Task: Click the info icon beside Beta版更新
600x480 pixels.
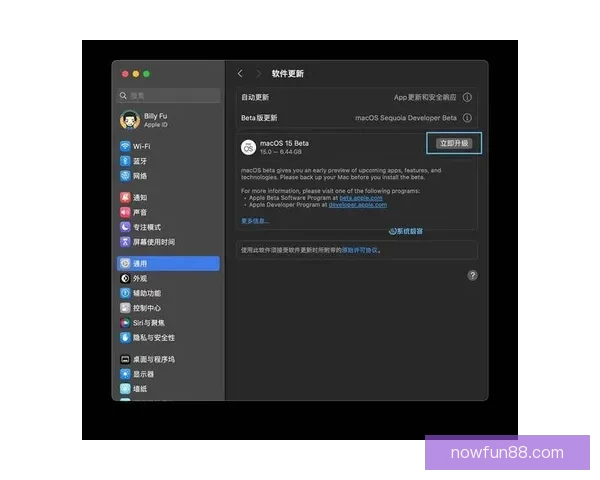Action: [x=467, y=118]
